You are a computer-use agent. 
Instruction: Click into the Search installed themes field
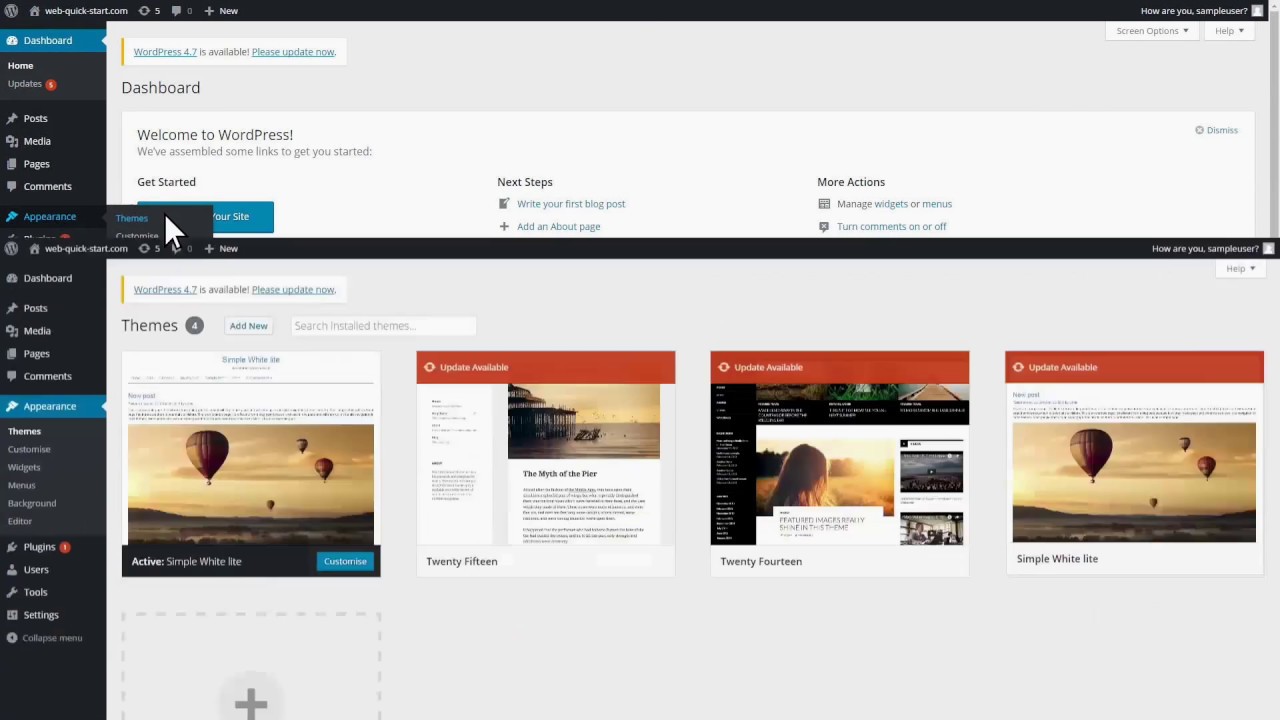click(383, 326)
